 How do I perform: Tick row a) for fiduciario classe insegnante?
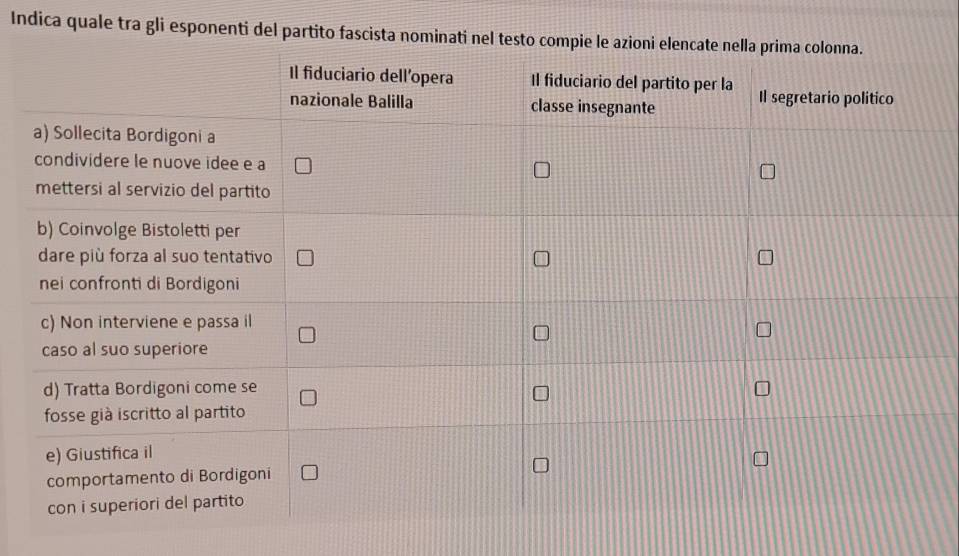pos(542,169)
